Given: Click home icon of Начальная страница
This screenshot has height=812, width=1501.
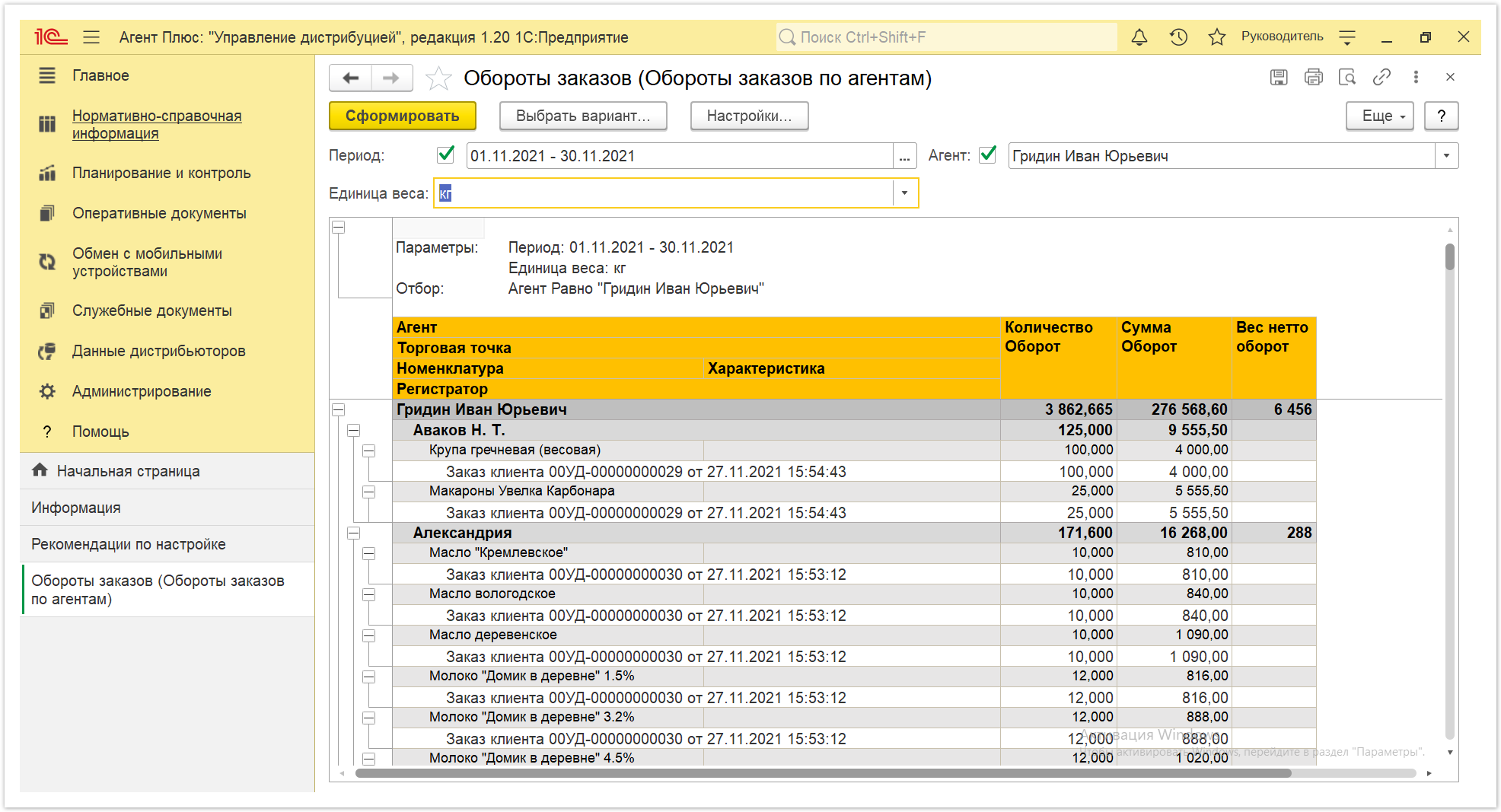Looking at the screenshot, I should pos(40,470).
